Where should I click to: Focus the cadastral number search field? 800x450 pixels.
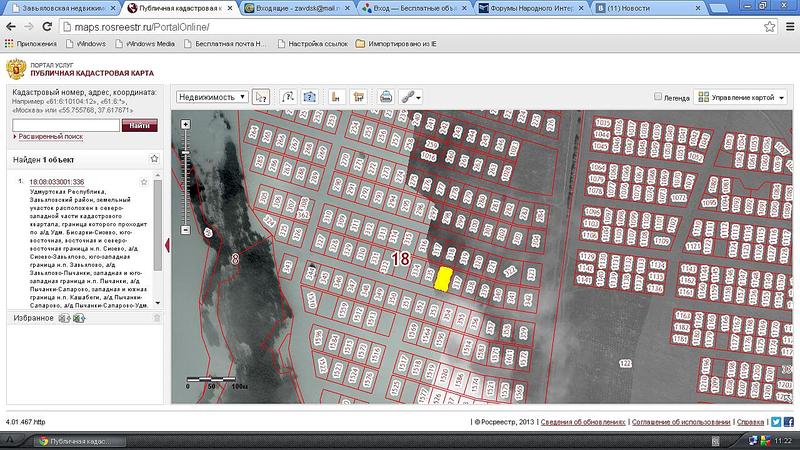click(66, 126)
